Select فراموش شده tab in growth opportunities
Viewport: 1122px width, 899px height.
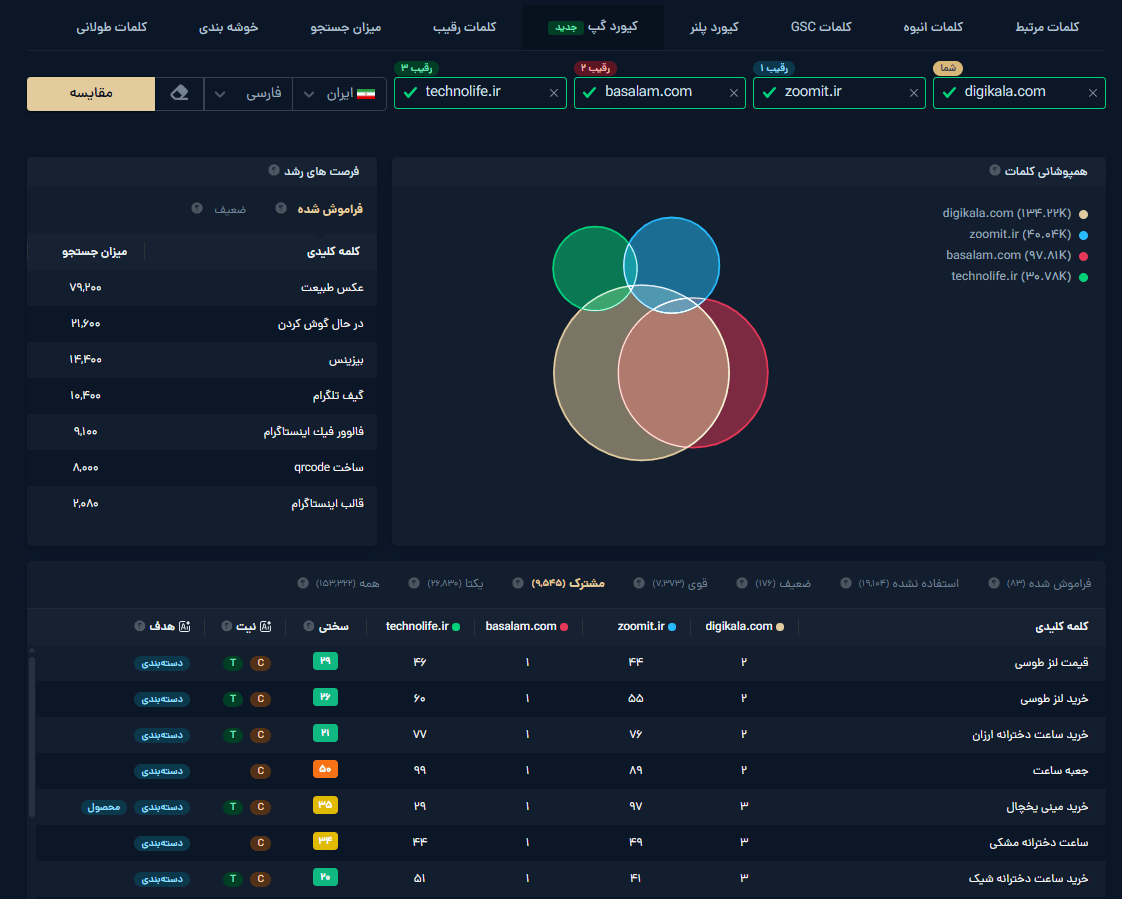pos(330,208)
